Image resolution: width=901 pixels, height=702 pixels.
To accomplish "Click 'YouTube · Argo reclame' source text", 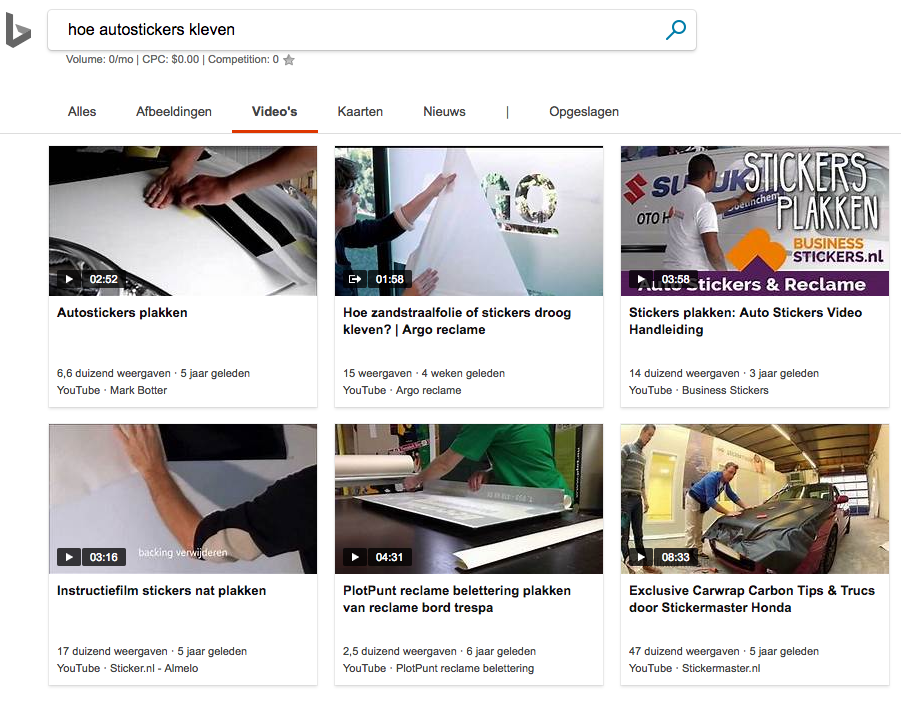I will point(402,390).
